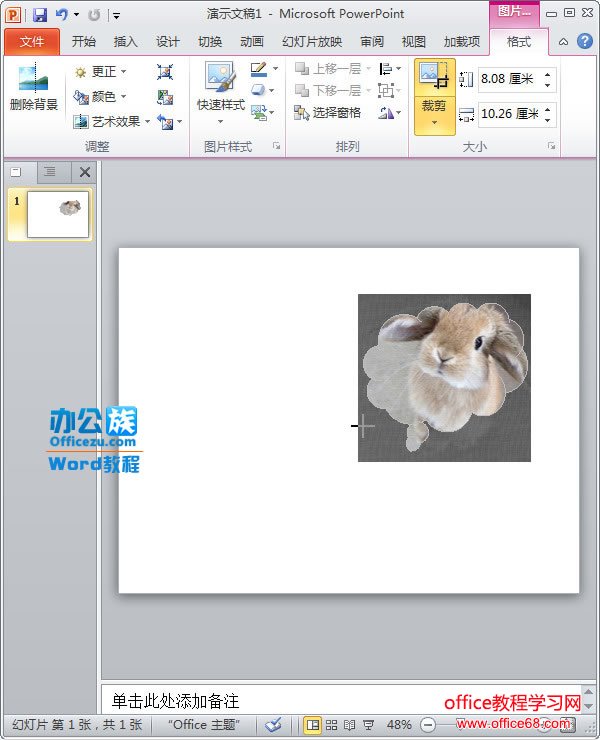Click the Undo icon in title bar
The image size is (600, 740).
tap(62, 15)
